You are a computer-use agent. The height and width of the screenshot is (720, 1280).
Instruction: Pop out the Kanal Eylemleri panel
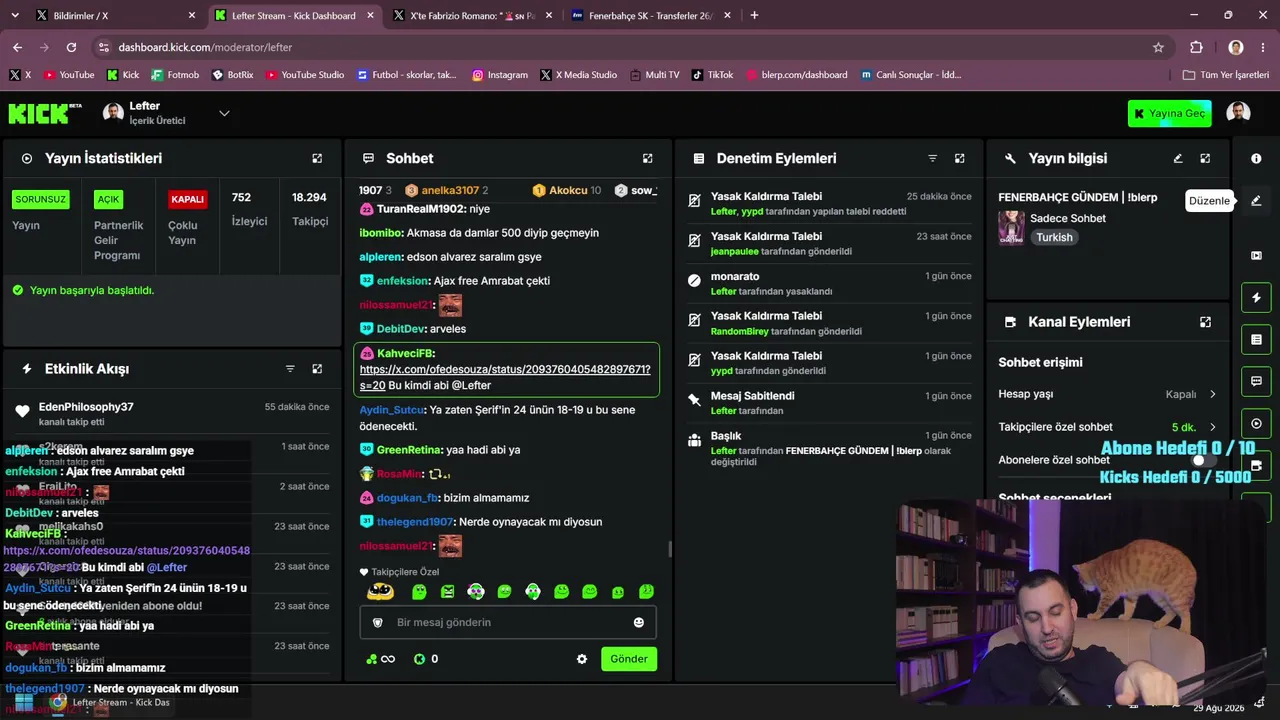click(1205, 322)
